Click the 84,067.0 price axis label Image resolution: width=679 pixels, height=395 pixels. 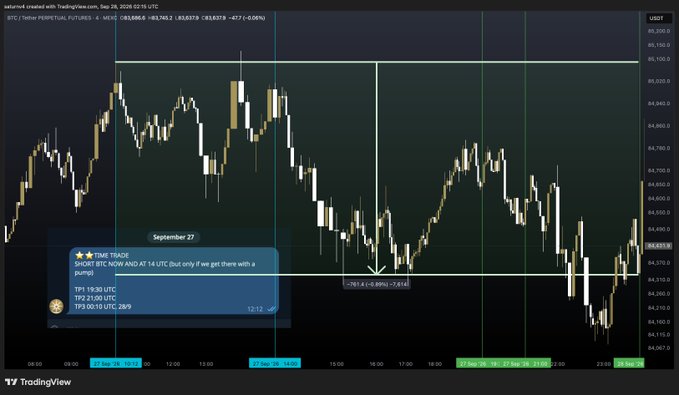click(x=659, y=348)
